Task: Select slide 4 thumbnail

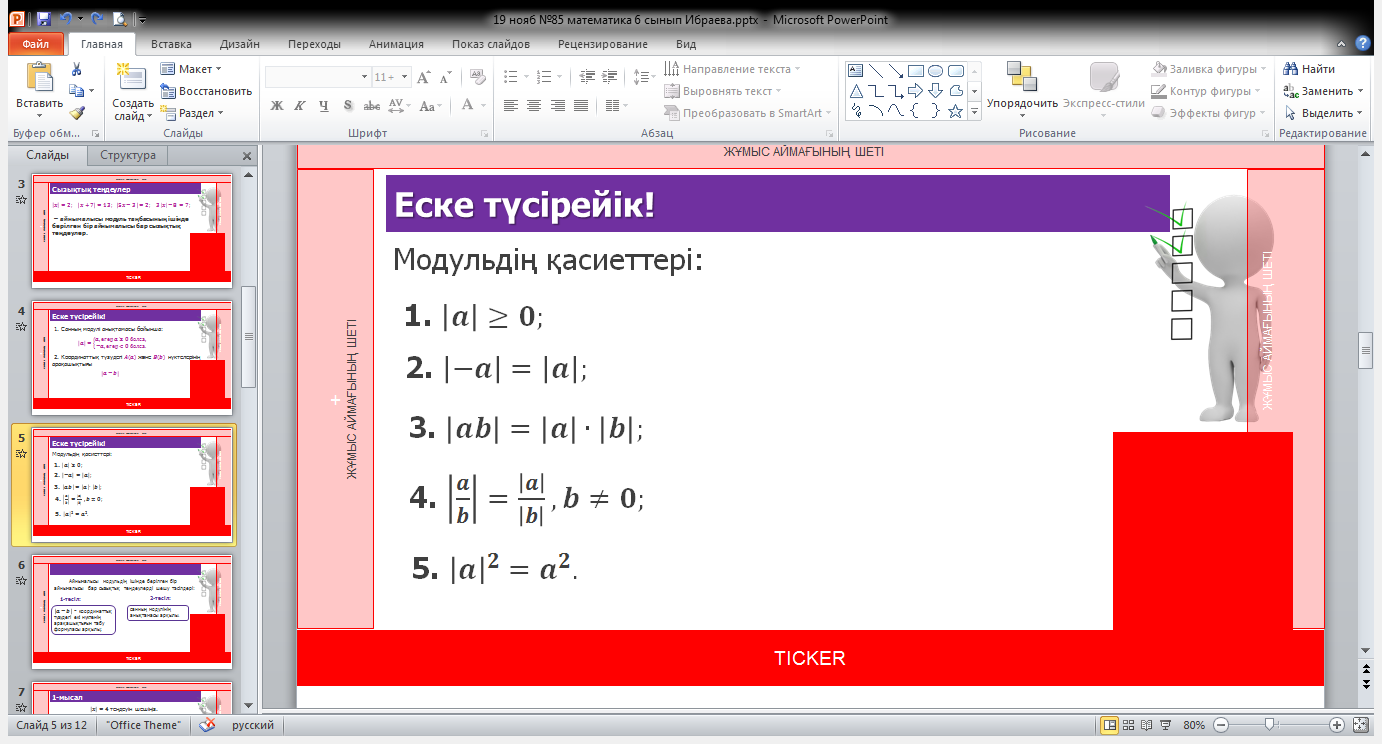Action: tap(132, 357)
